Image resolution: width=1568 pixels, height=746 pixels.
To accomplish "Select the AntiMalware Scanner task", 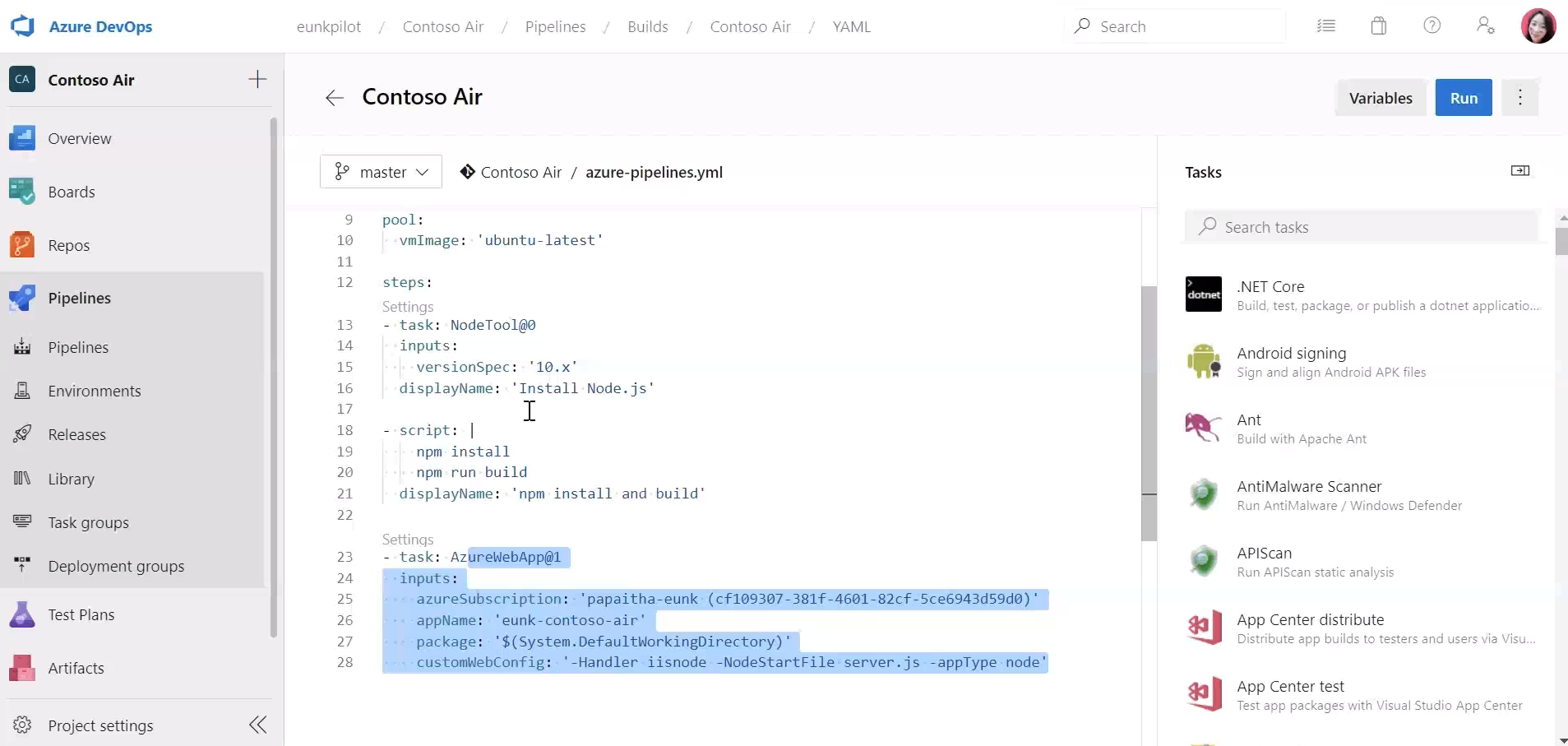I will [1362, 495].
